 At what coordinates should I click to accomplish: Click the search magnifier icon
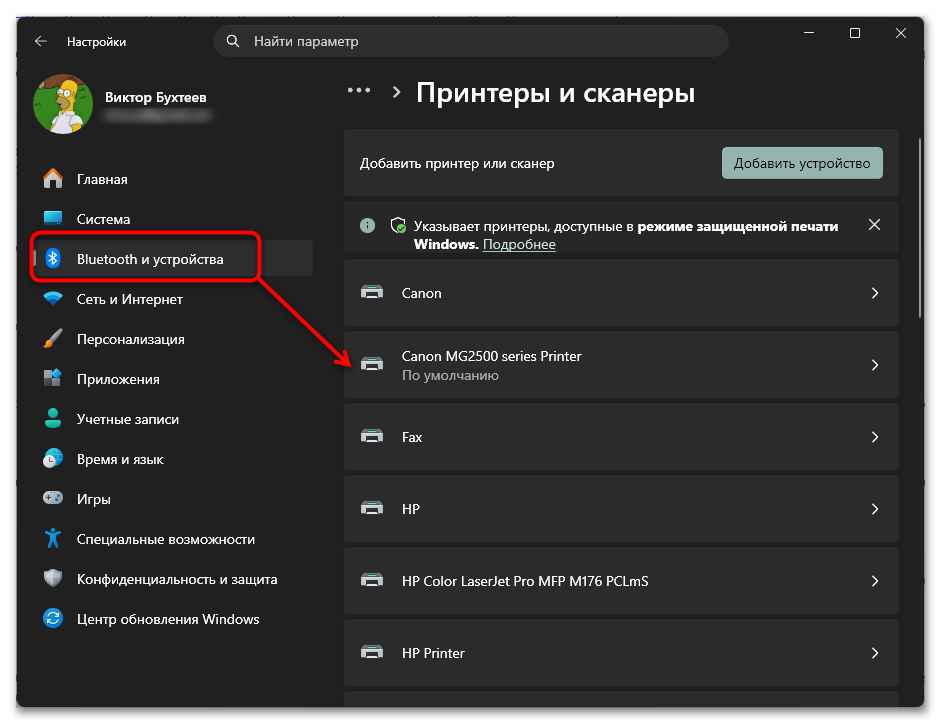tap(233, 41)
